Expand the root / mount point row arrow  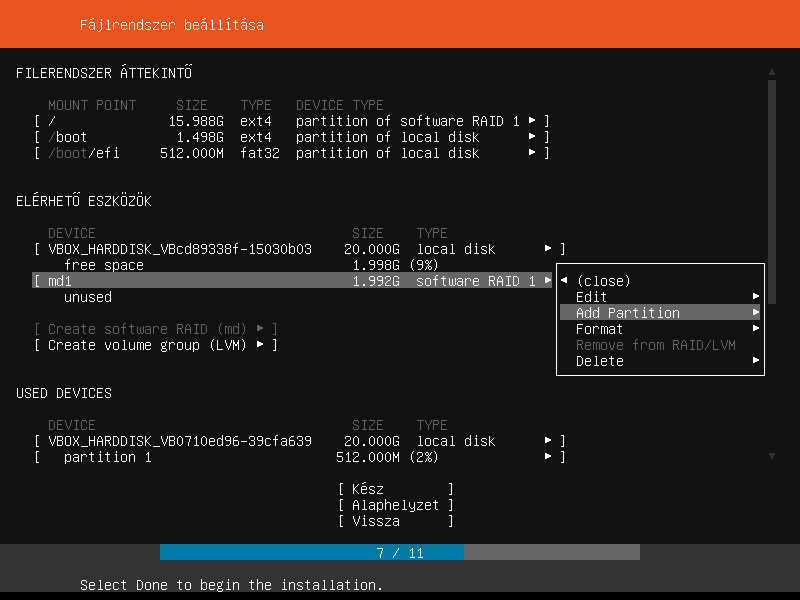[532, 121]
